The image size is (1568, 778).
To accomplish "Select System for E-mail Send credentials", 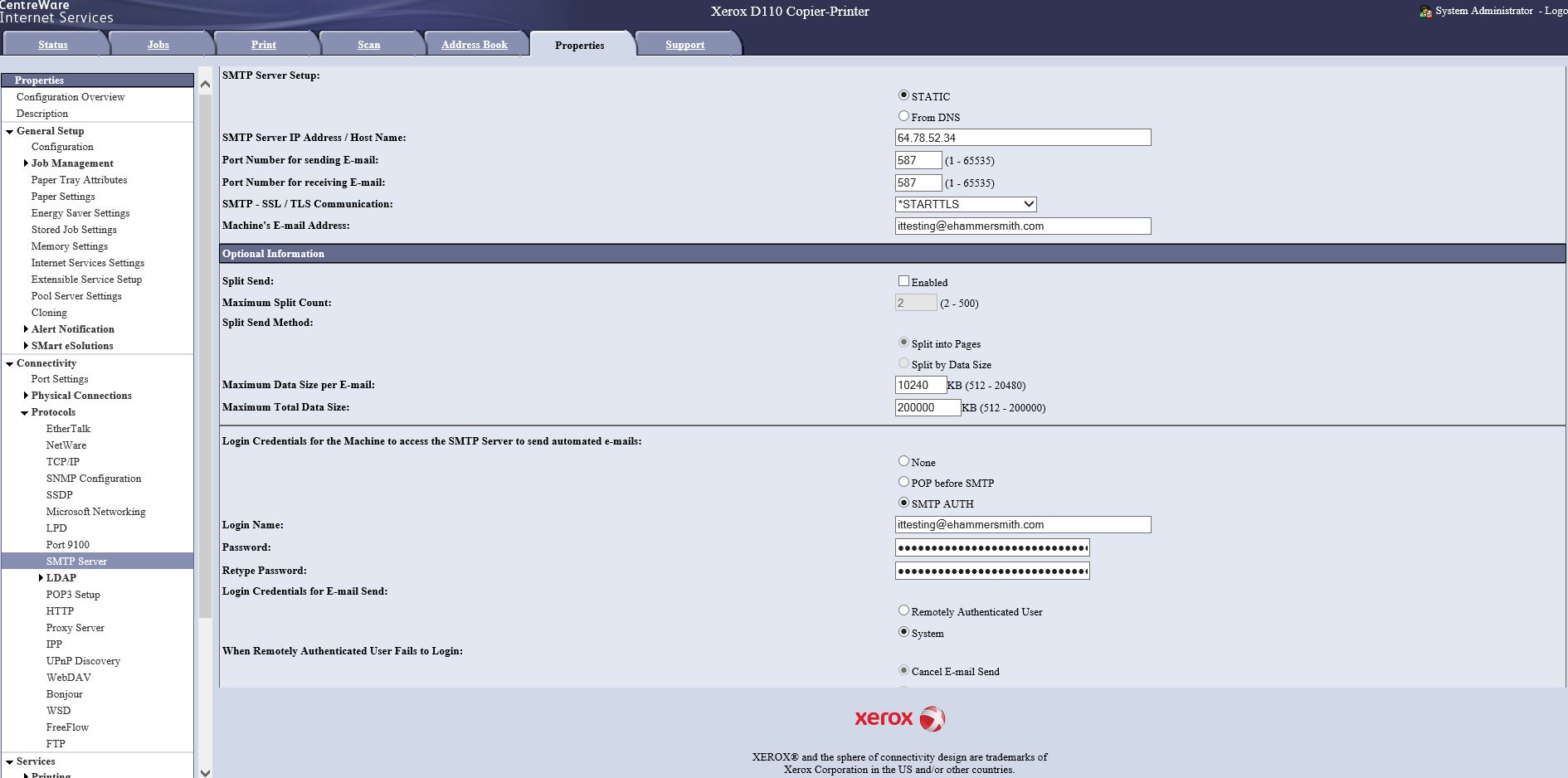I will (x=903, y=632).
